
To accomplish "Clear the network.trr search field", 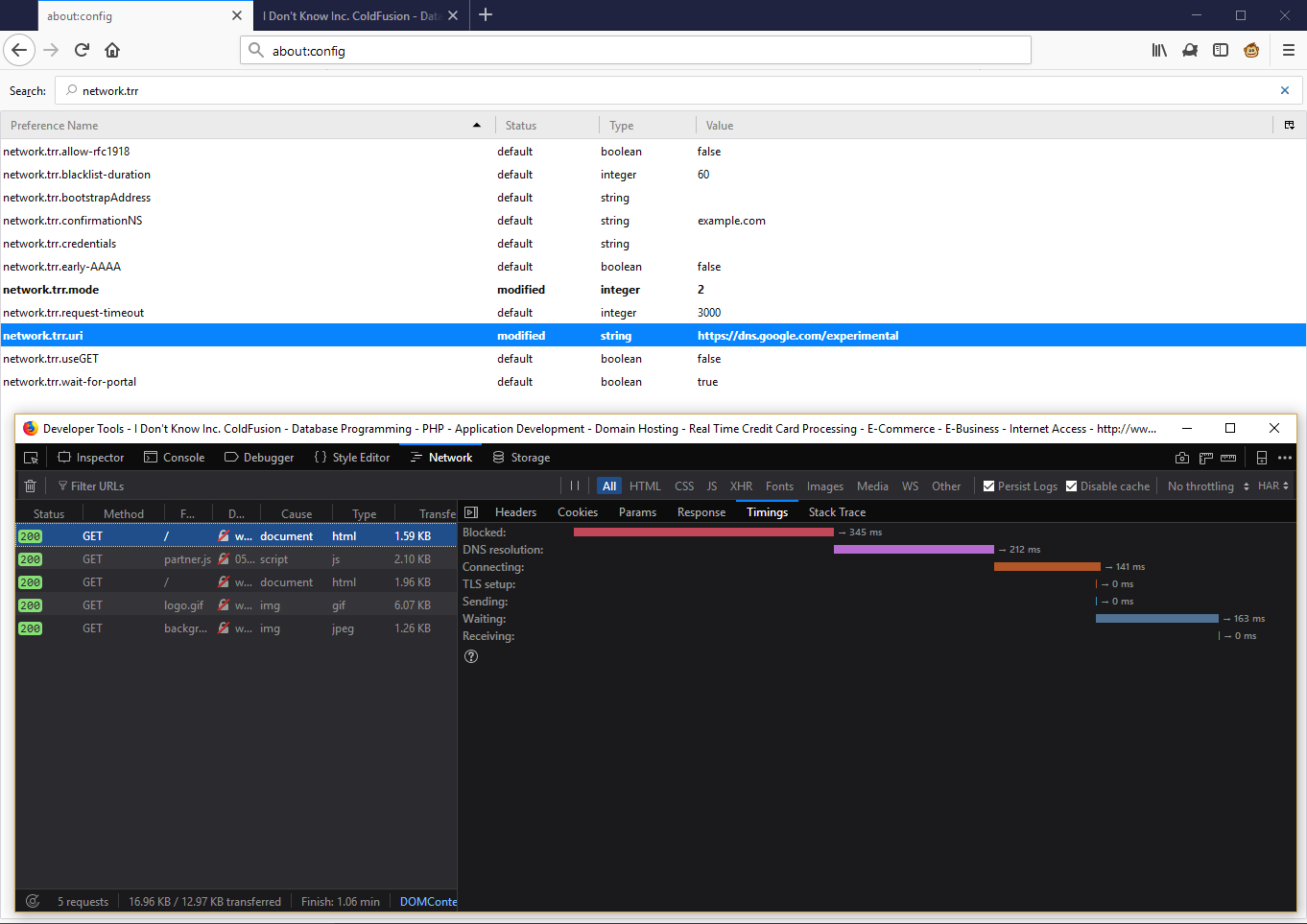I will pos(1285,90).
